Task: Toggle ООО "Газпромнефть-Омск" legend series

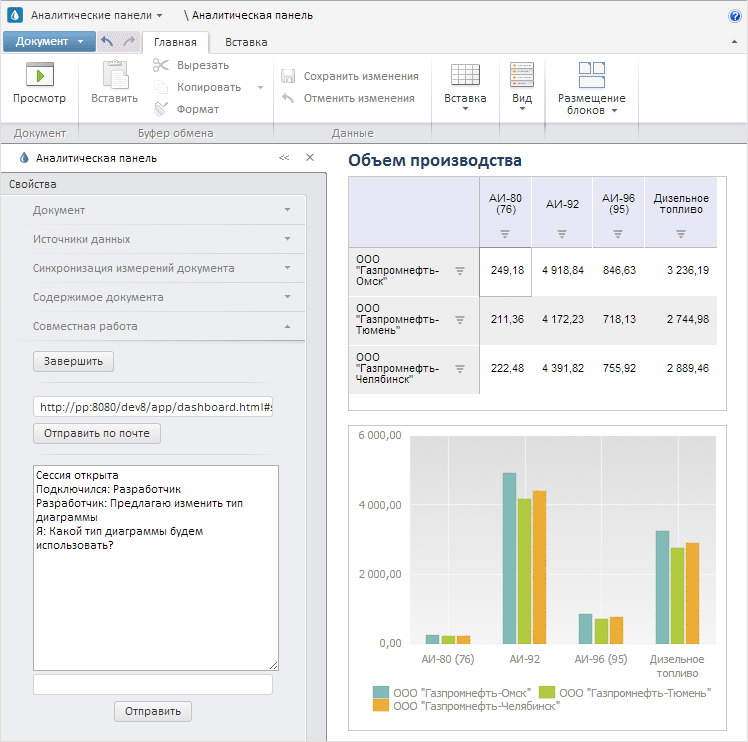Action: 380,692
